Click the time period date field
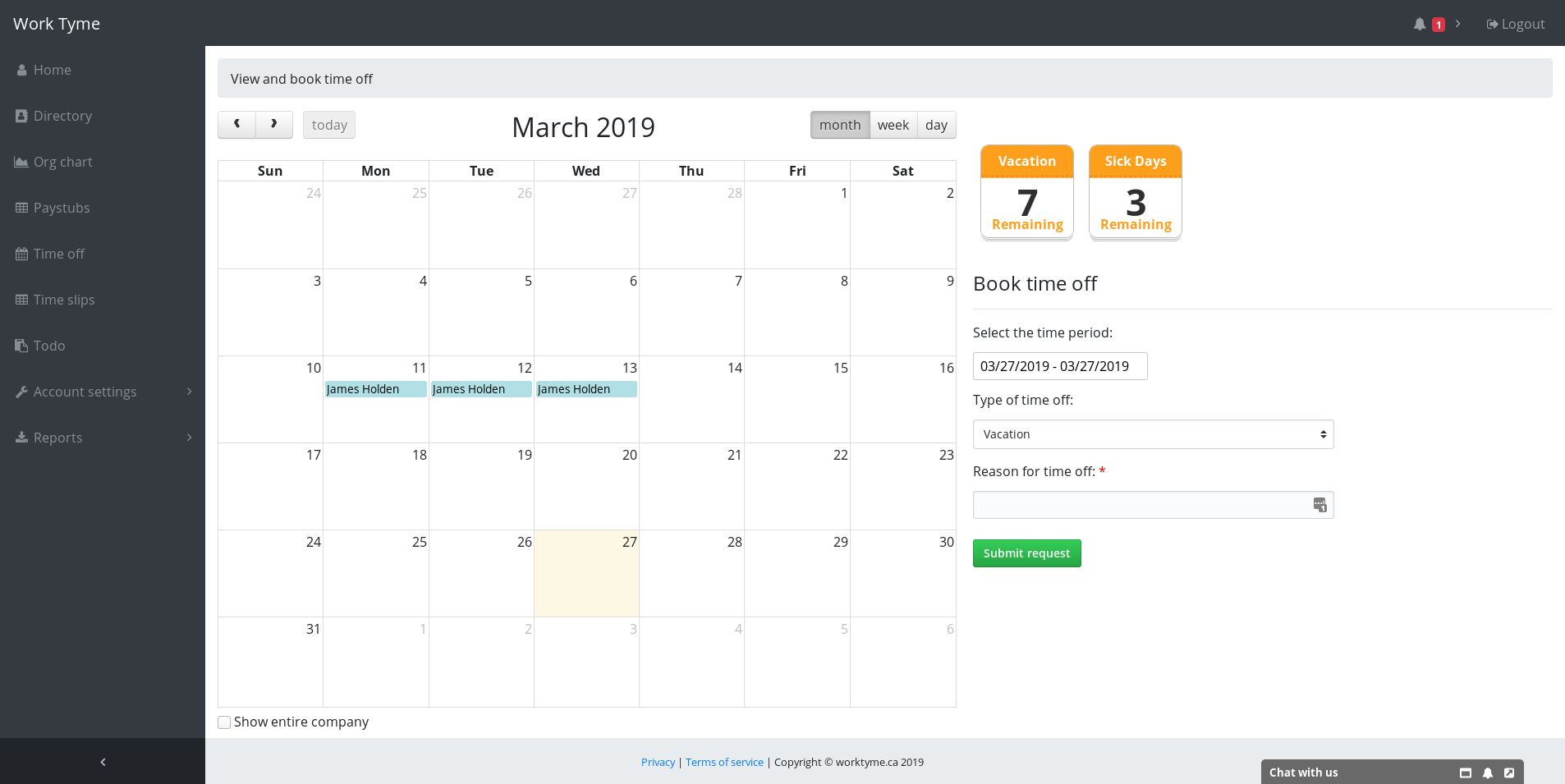This screenshot has width=1565, height=784. pos(1059,366)
